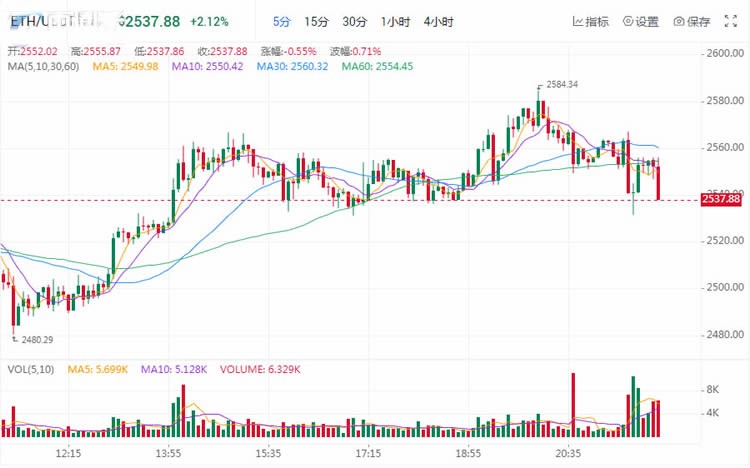
Task: Switch to 30分 interval
Action: tap(354, 22)
